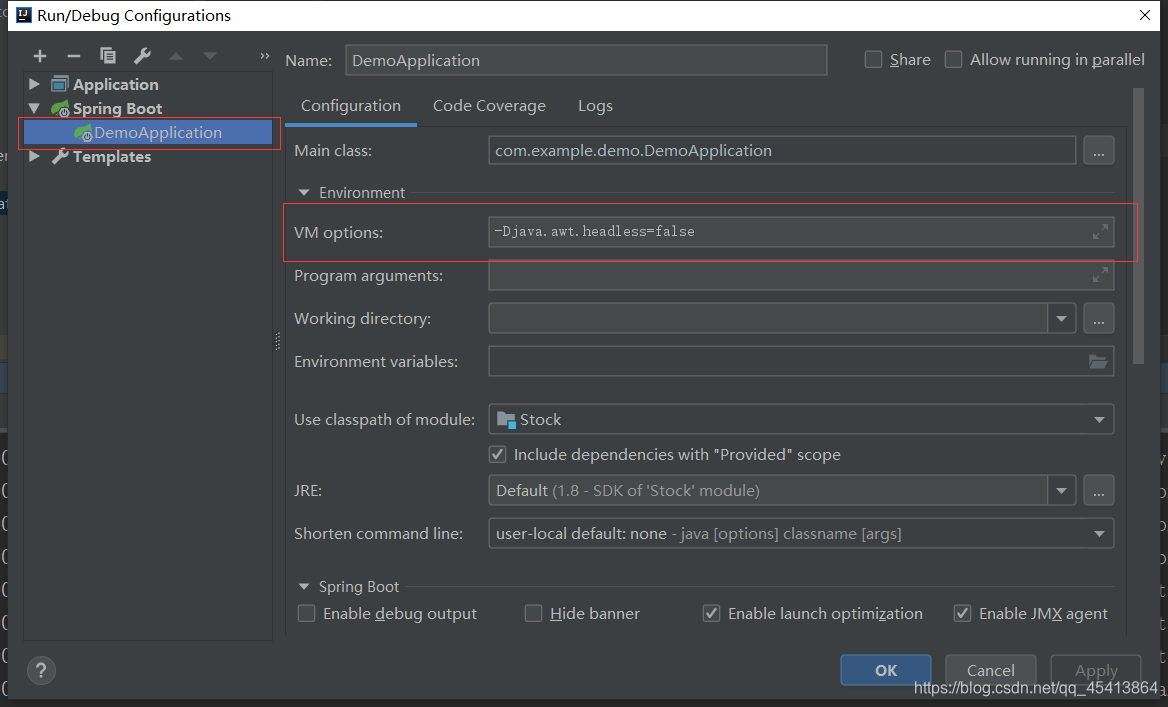Open defaults editing via wrench icon
The image size is (1168, 707).
(x=142, y=56)
